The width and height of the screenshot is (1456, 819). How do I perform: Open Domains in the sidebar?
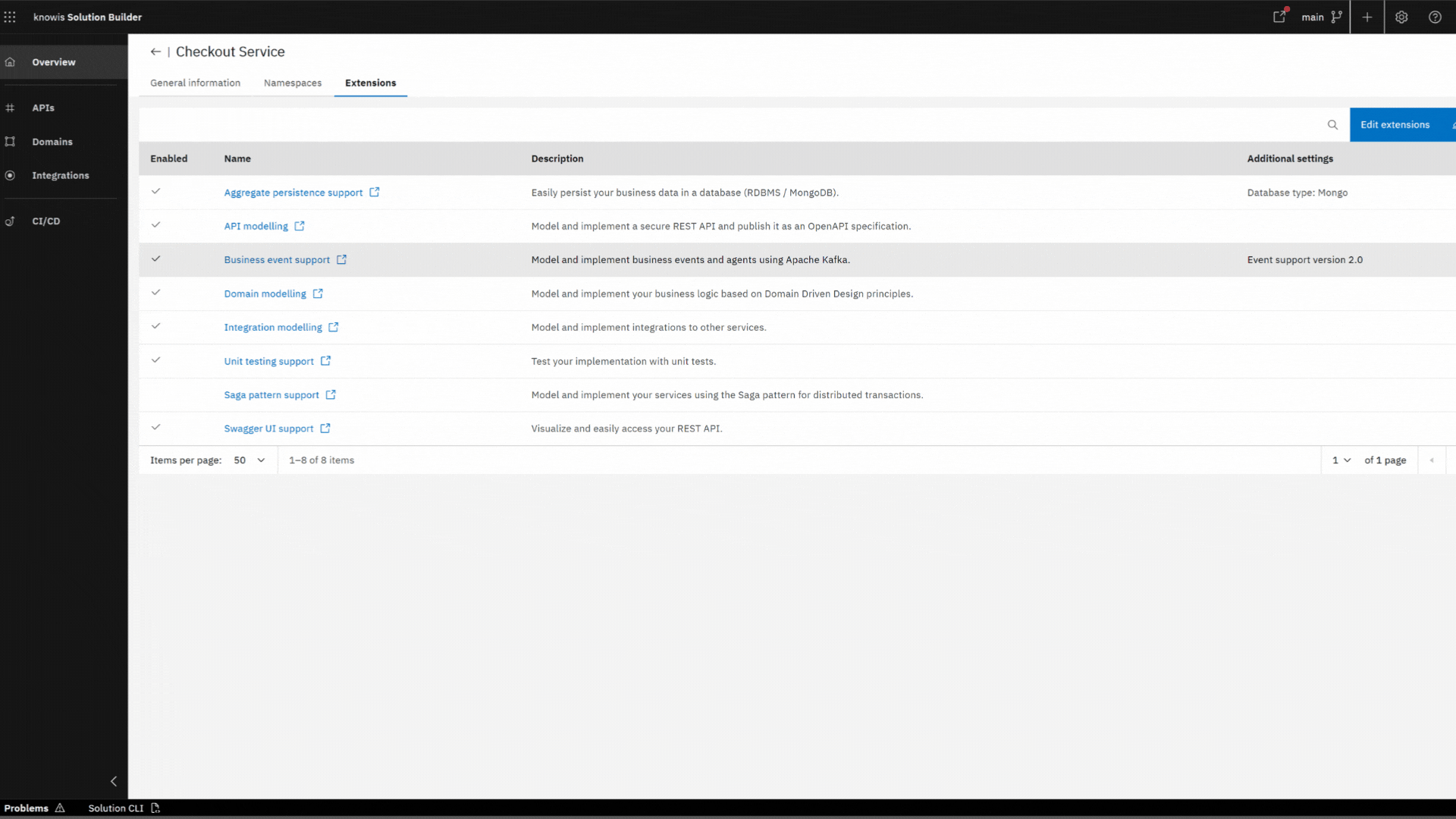click(52, 142)
